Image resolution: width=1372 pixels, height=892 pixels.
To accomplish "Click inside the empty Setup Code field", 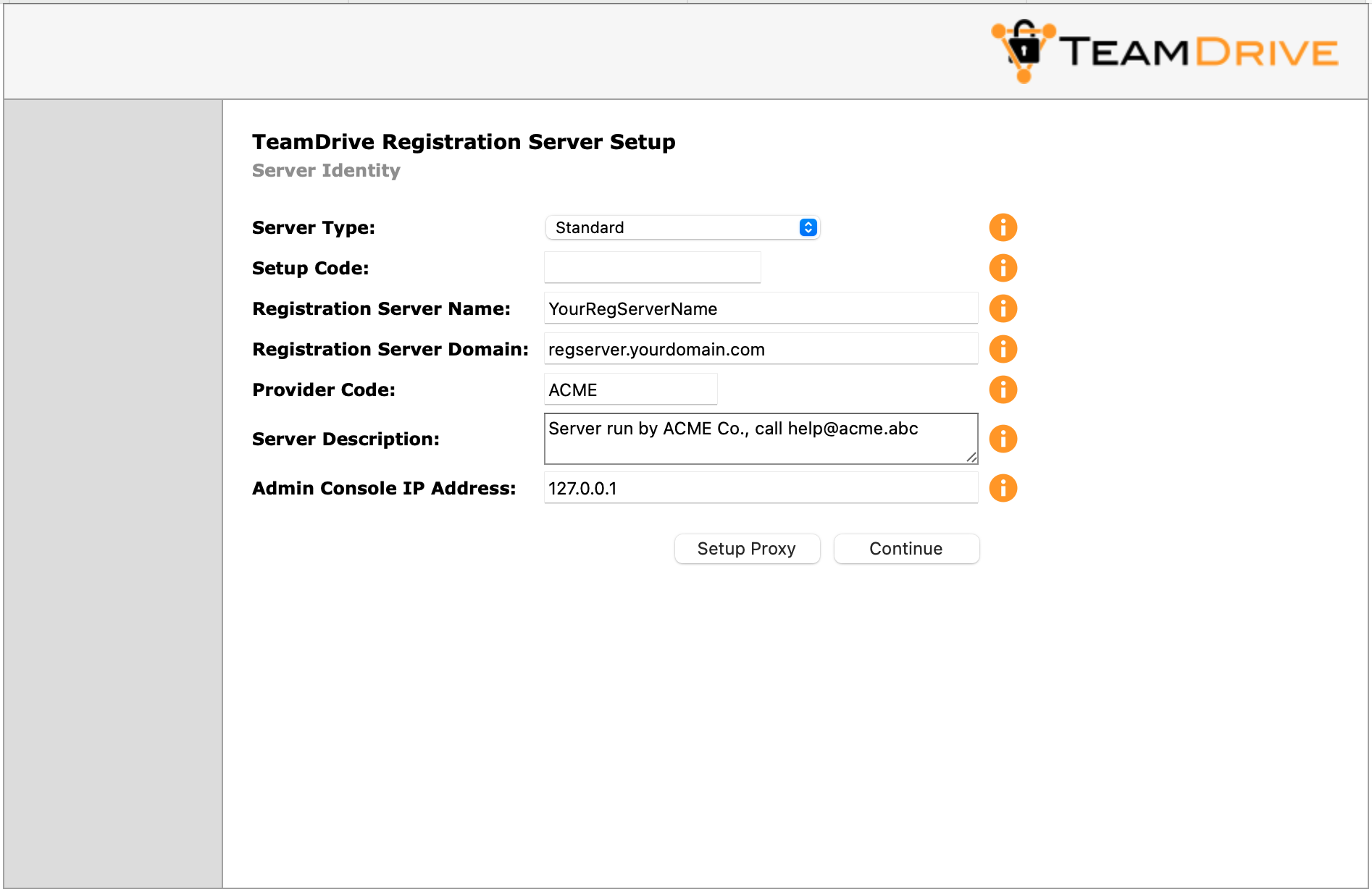I will click(x=651, y=266).
